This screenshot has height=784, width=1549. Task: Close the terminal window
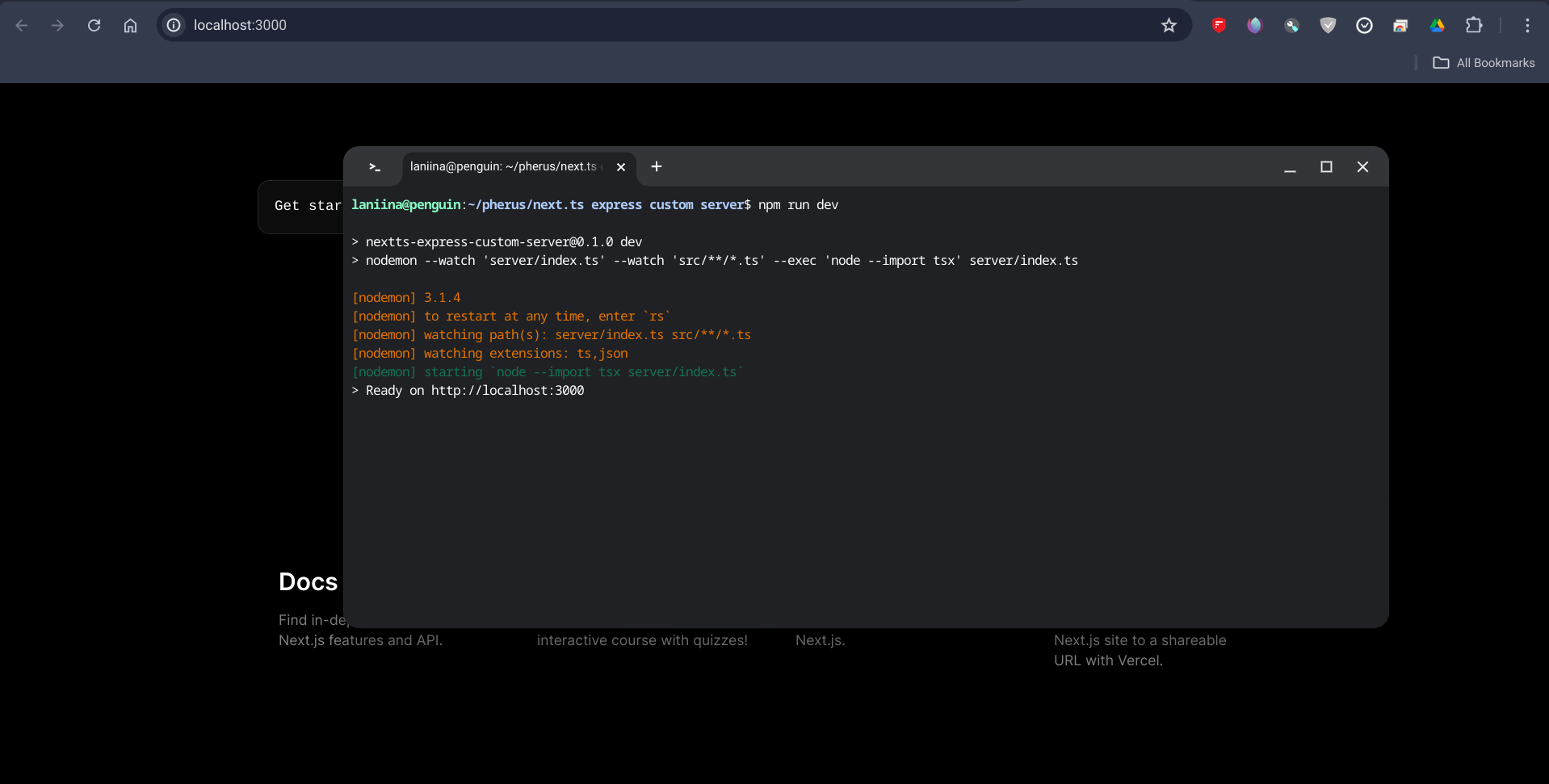coord(1362,167)
